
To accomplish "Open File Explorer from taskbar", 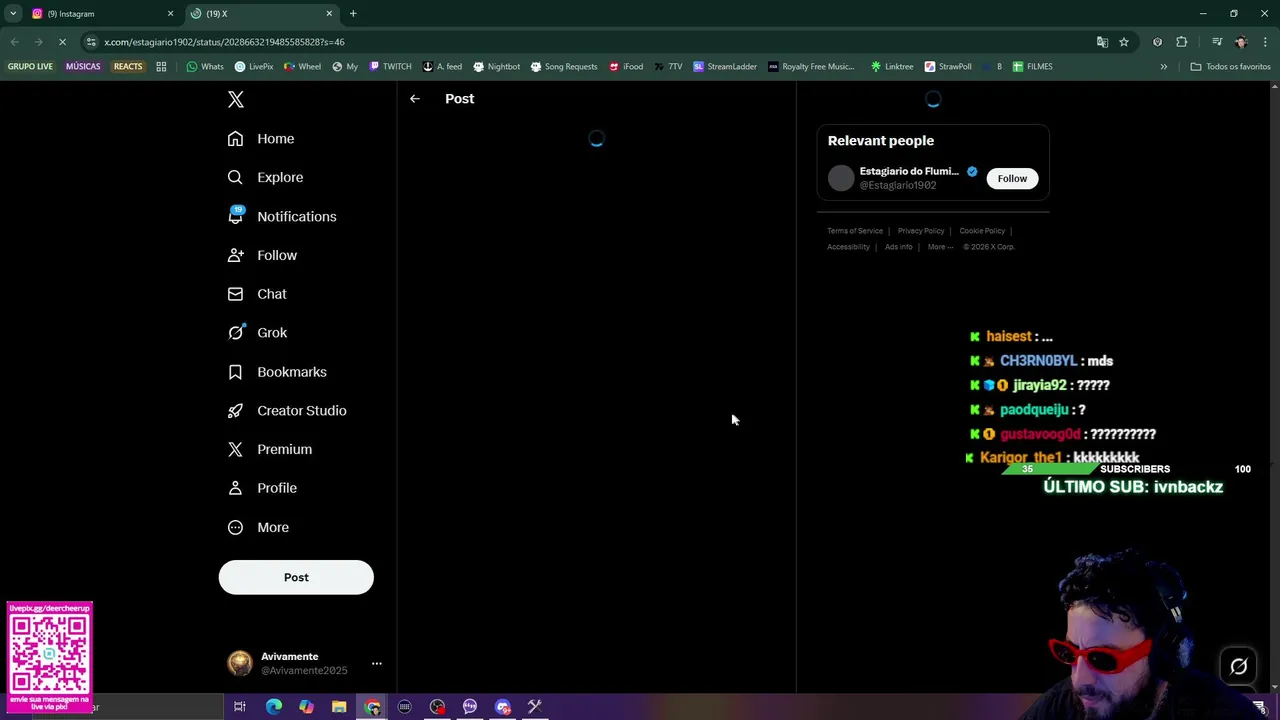I will click(339, 707).
